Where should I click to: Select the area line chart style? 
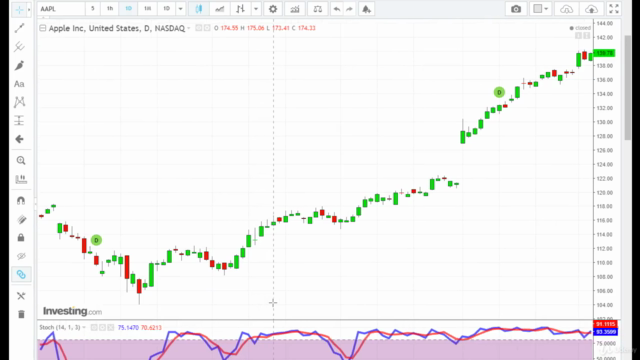pos(220,9)
